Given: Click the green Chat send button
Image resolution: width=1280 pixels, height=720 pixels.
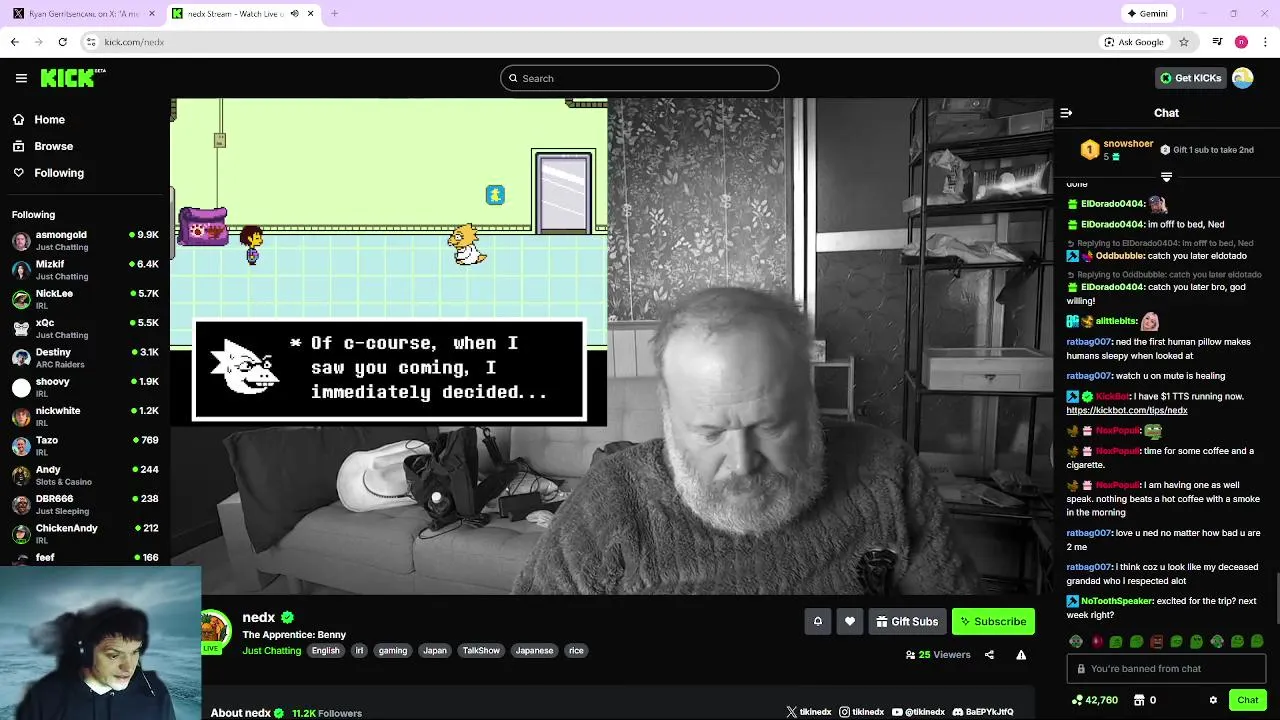Looking at the screenshot, I should (1247, 700).
